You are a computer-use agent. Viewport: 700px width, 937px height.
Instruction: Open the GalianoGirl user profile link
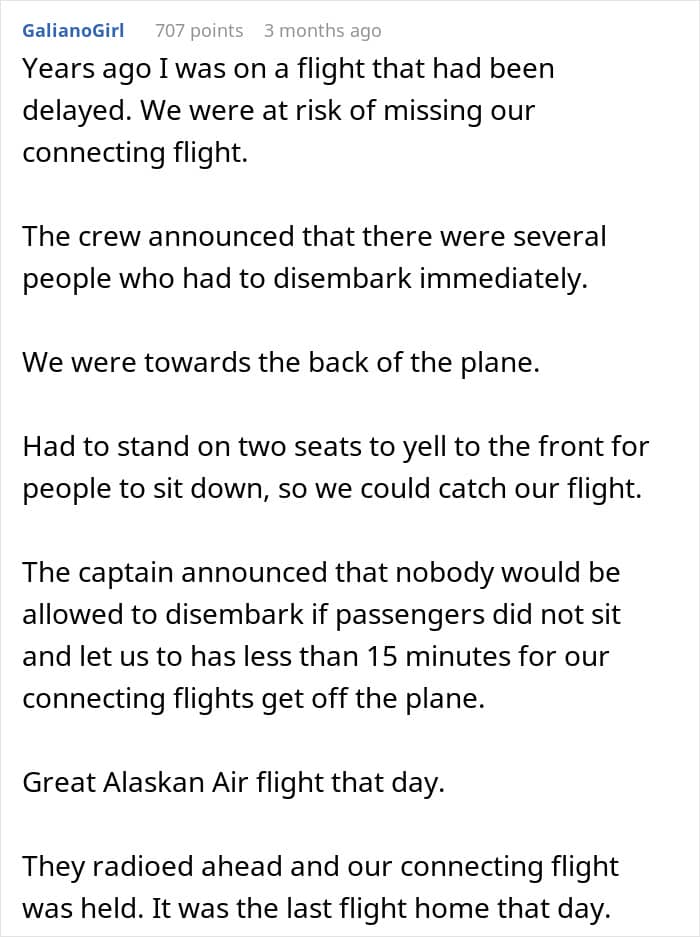click(x=73, y=30)
